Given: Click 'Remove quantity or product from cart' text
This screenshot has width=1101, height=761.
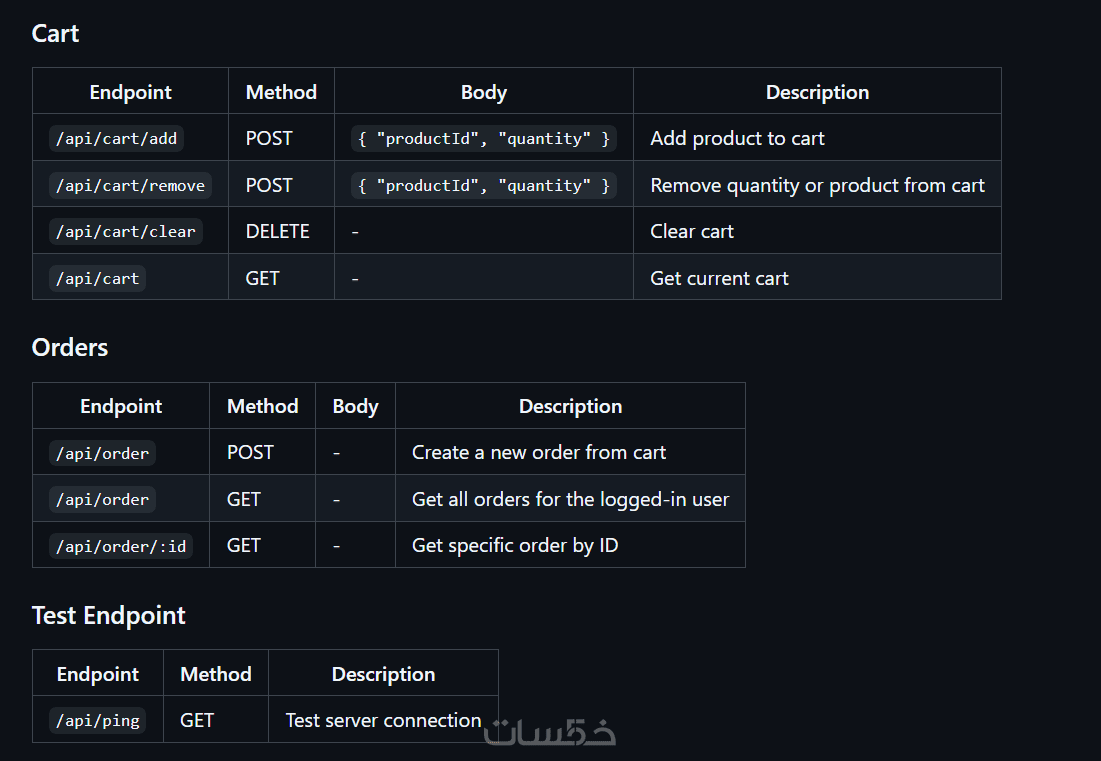Looking at the screenshot, I should [817, 185].
